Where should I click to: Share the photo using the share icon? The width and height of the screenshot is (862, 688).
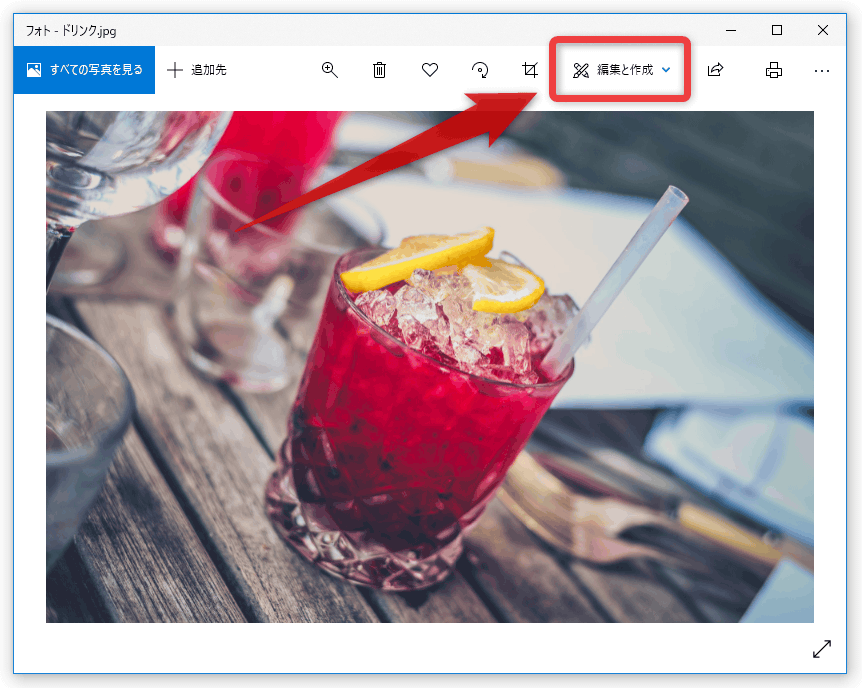tap(715, 70)
